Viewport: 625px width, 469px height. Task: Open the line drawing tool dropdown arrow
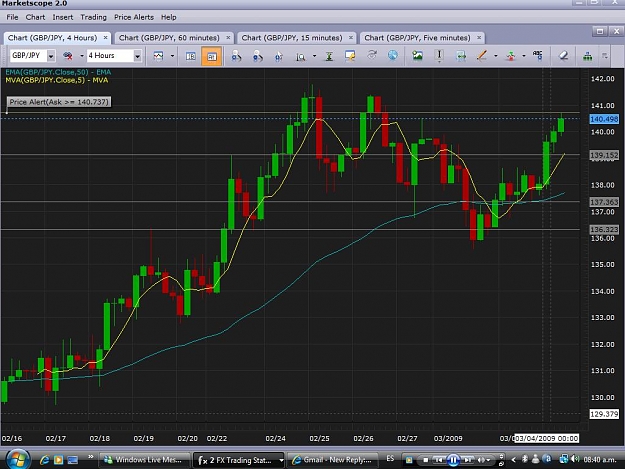coord(495,56)
